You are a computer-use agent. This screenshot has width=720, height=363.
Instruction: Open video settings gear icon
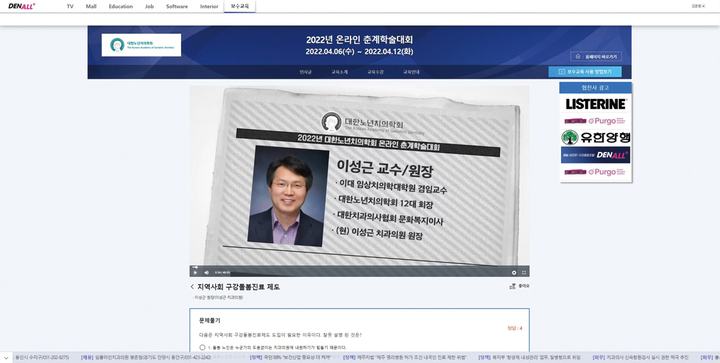pos(514,273)
